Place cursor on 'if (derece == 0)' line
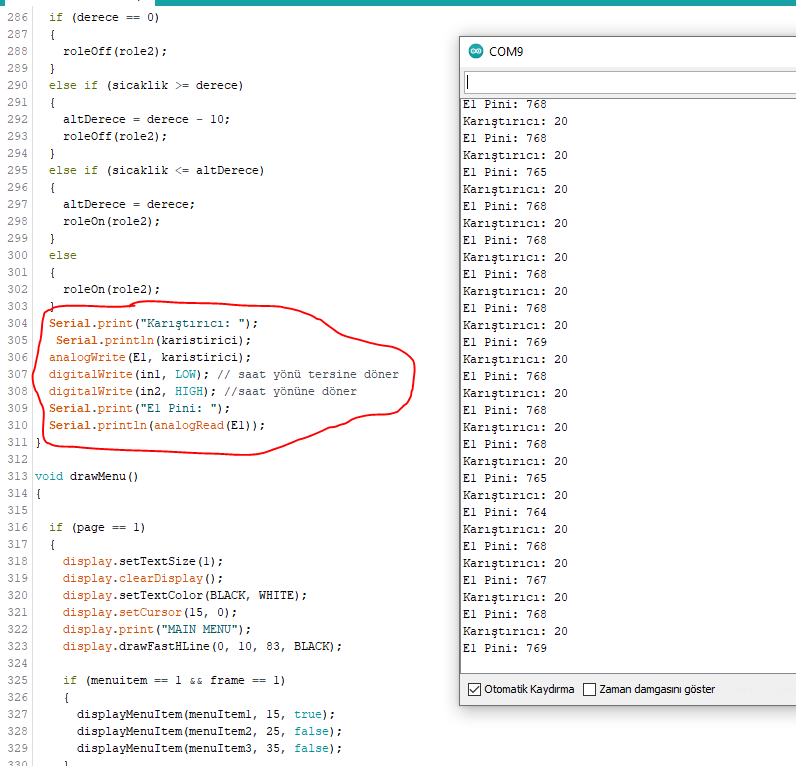This screenshot has width=796, height=766. tap(103, 17)
